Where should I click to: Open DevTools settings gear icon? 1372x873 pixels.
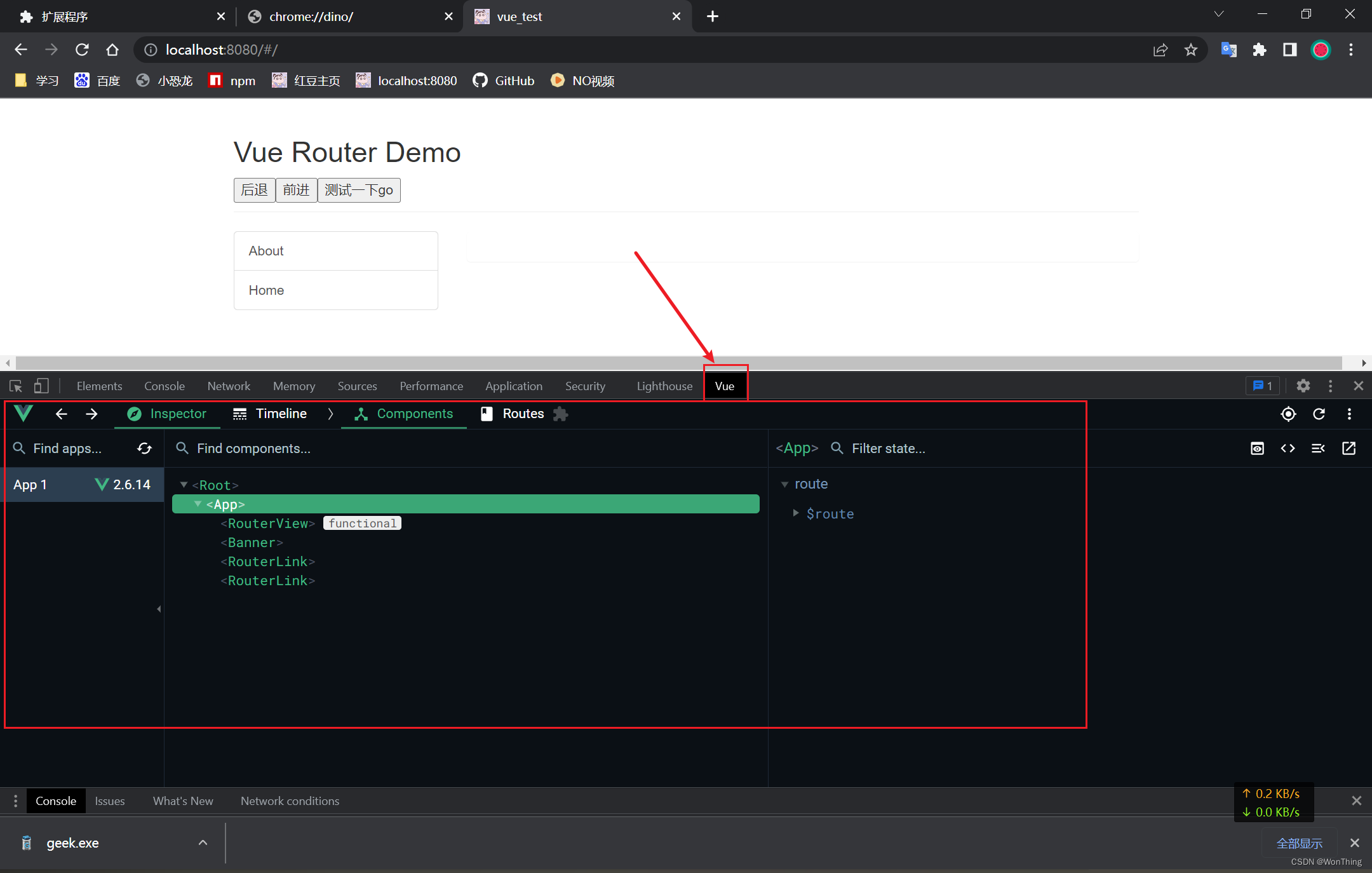[x=1303, y=386]
